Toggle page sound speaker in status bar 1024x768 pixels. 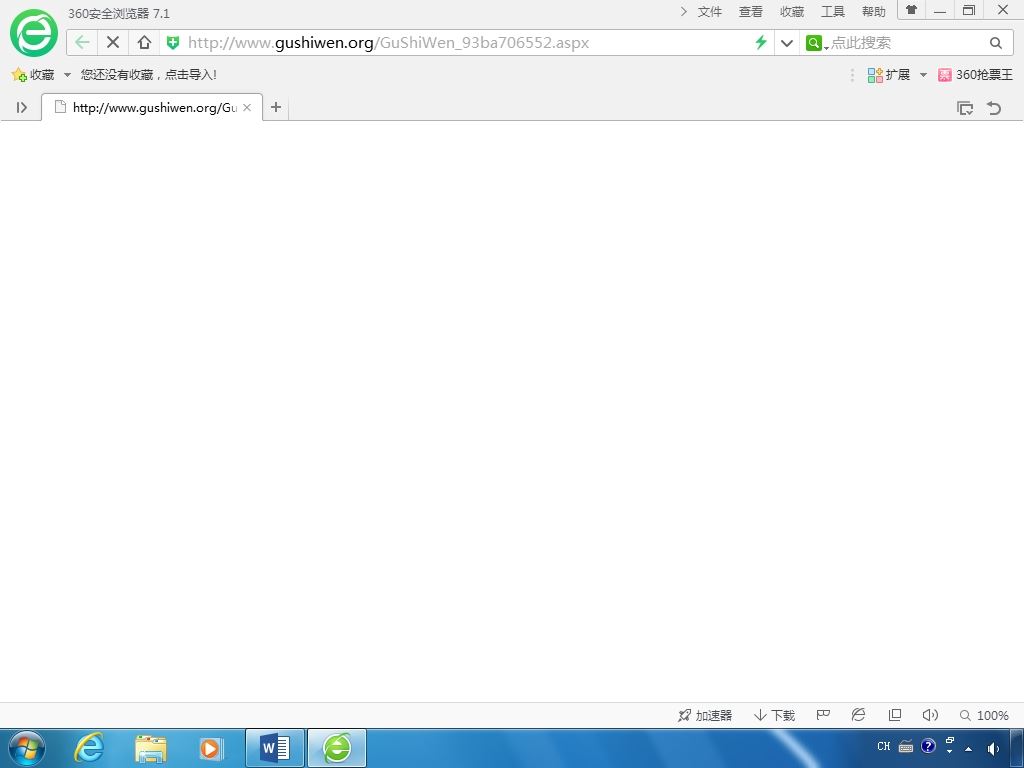coord(930,715)
